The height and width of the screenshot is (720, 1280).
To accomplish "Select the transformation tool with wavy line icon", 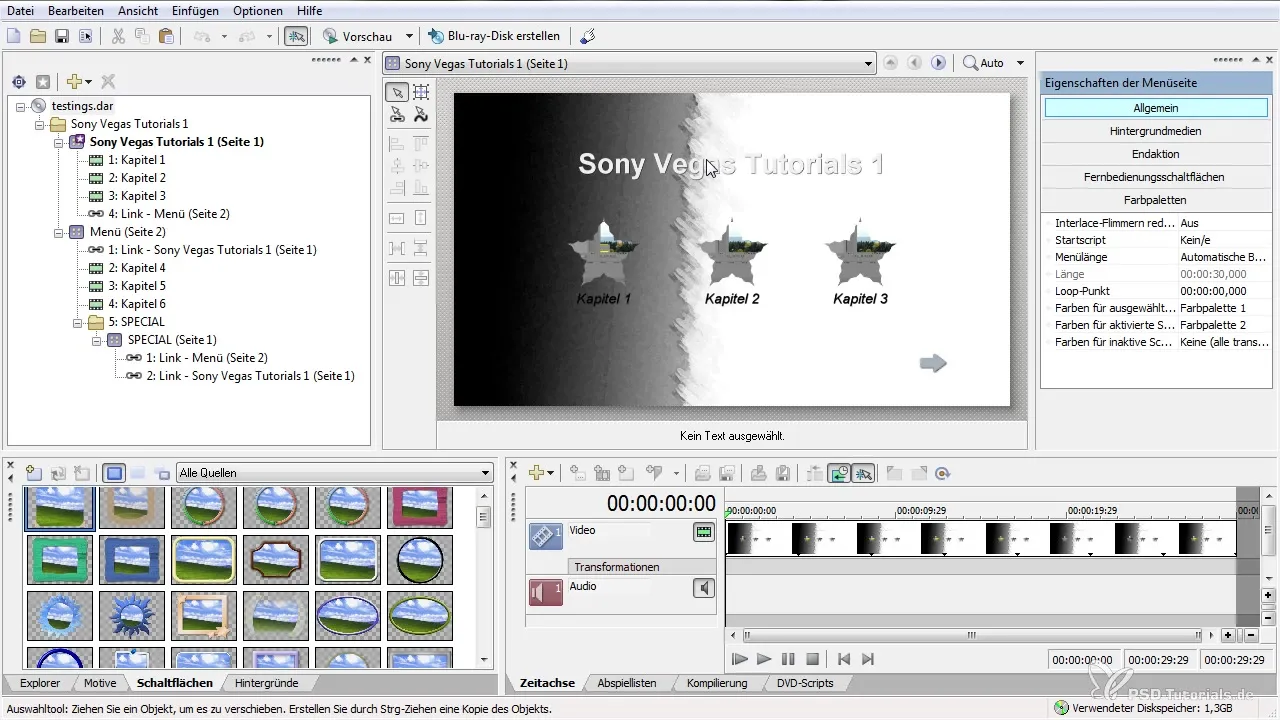I will pyautogui.click(x=421, y=115).
